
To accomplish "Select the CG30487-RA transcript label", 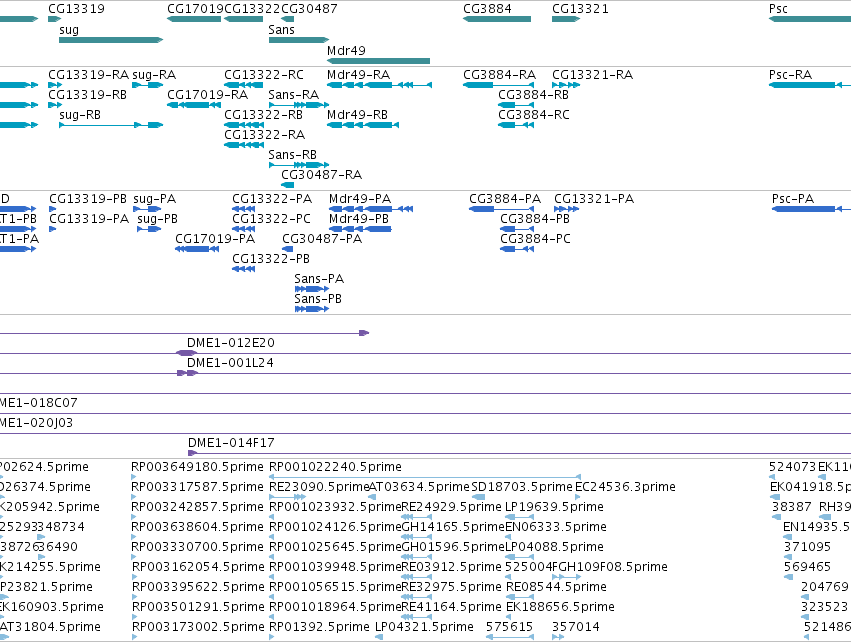I will 321,175.
